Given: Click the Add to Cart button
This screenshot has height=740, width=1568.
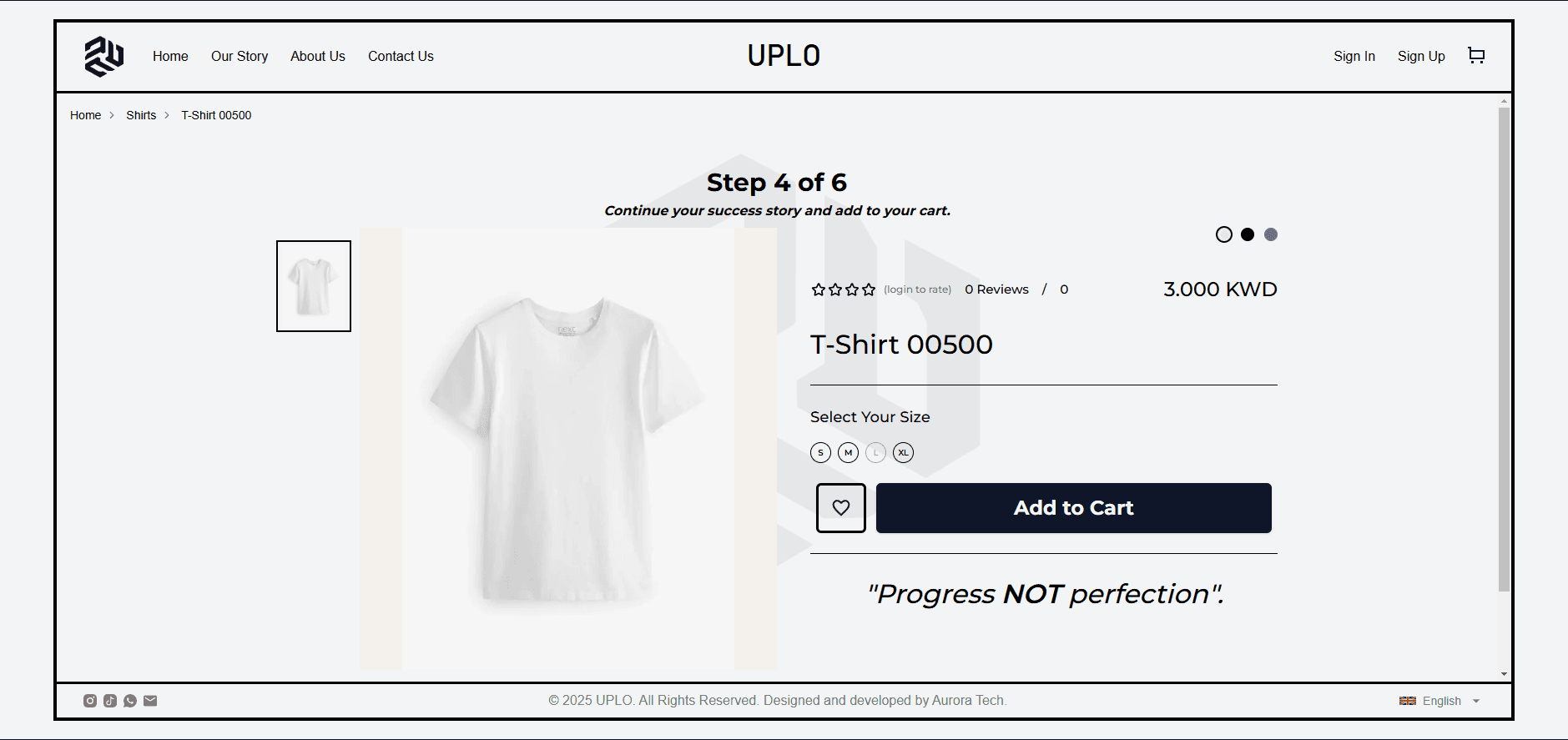Looking at the screenshot, I should [1073, 508].
